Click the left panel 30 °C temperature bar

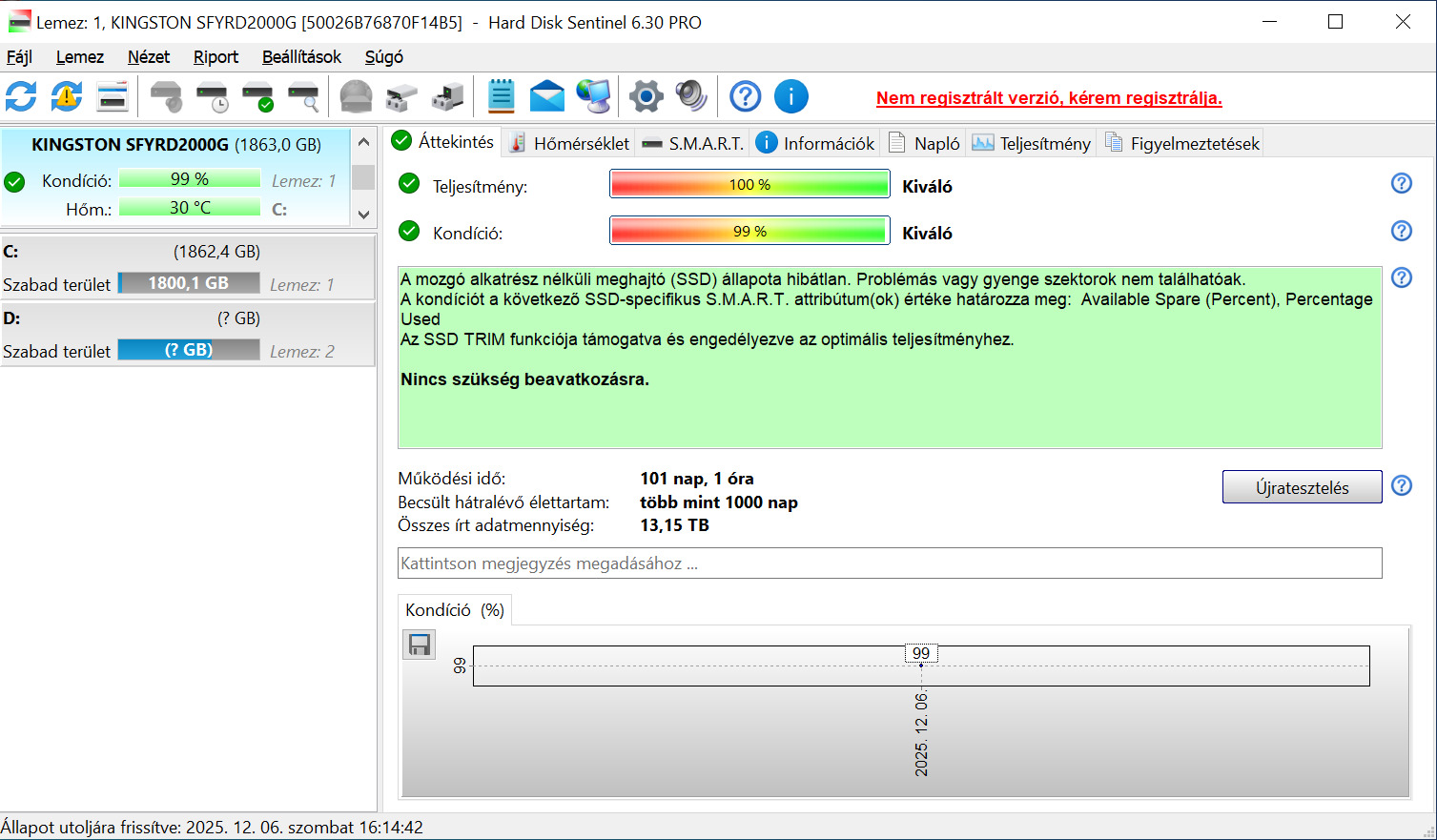190,207
